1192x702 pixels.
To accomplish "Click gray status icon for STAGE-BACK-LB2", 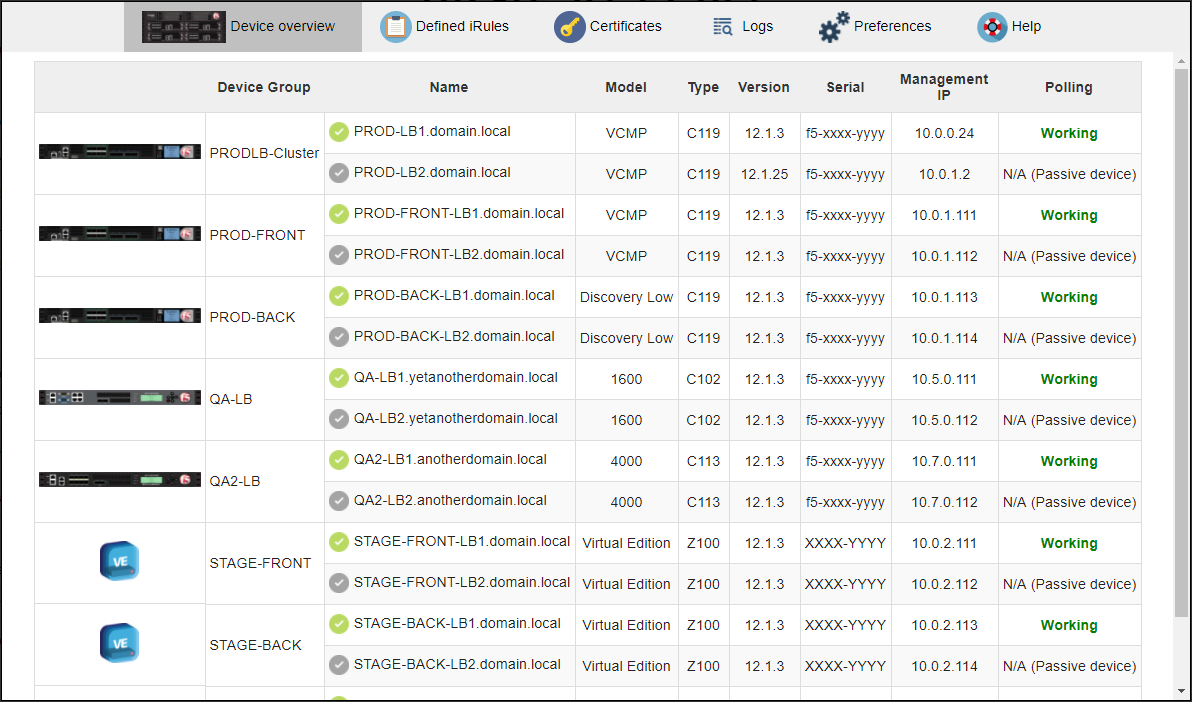I will [339, 665].
